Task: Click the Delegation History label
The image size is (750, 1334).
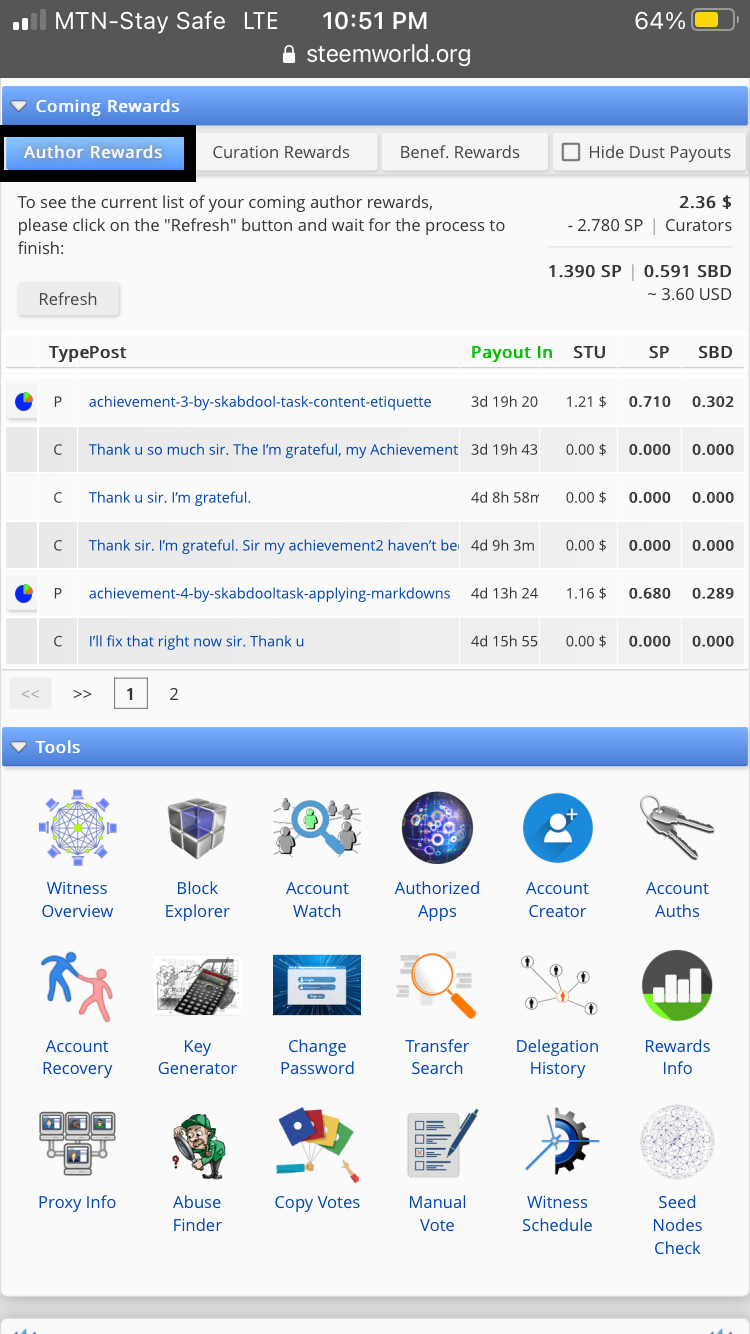Action: 557,1057
